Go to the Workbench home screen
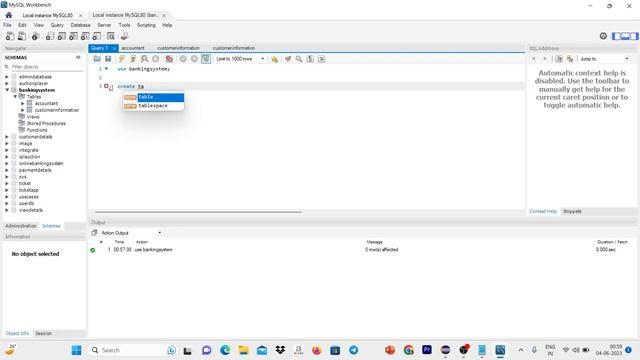This screenshot has height=360, width=640. pyautogui.click(x=9, y=15)
